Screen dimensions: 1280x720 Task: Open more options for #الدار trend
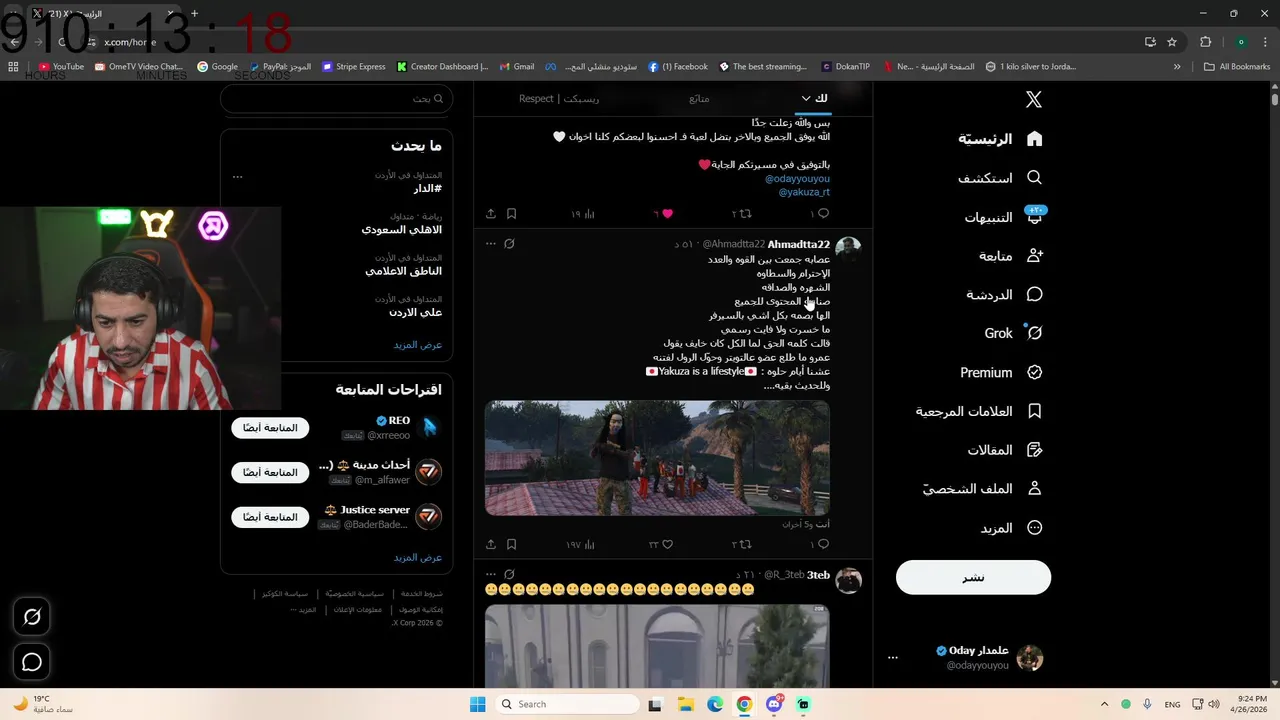pos(237,176)
